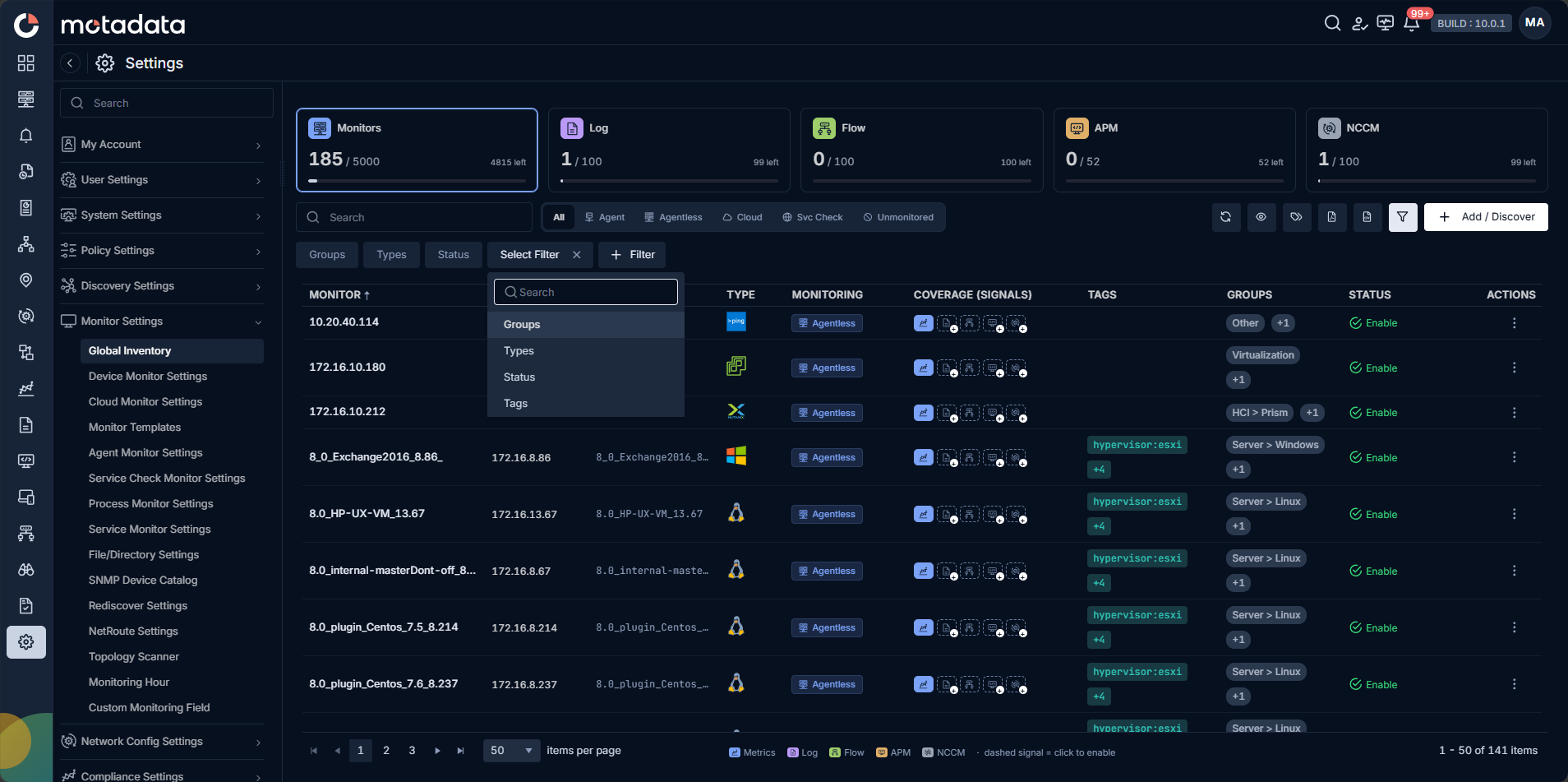Click metric signal icon for 172.16.10.180
1568x782 pixels.
(x=923, y=368)
